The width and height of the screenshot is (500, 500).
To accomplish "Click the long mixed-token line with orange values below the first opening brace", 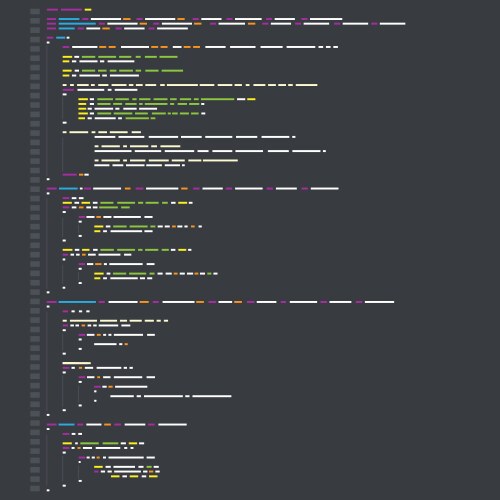I will click(200, 47).
